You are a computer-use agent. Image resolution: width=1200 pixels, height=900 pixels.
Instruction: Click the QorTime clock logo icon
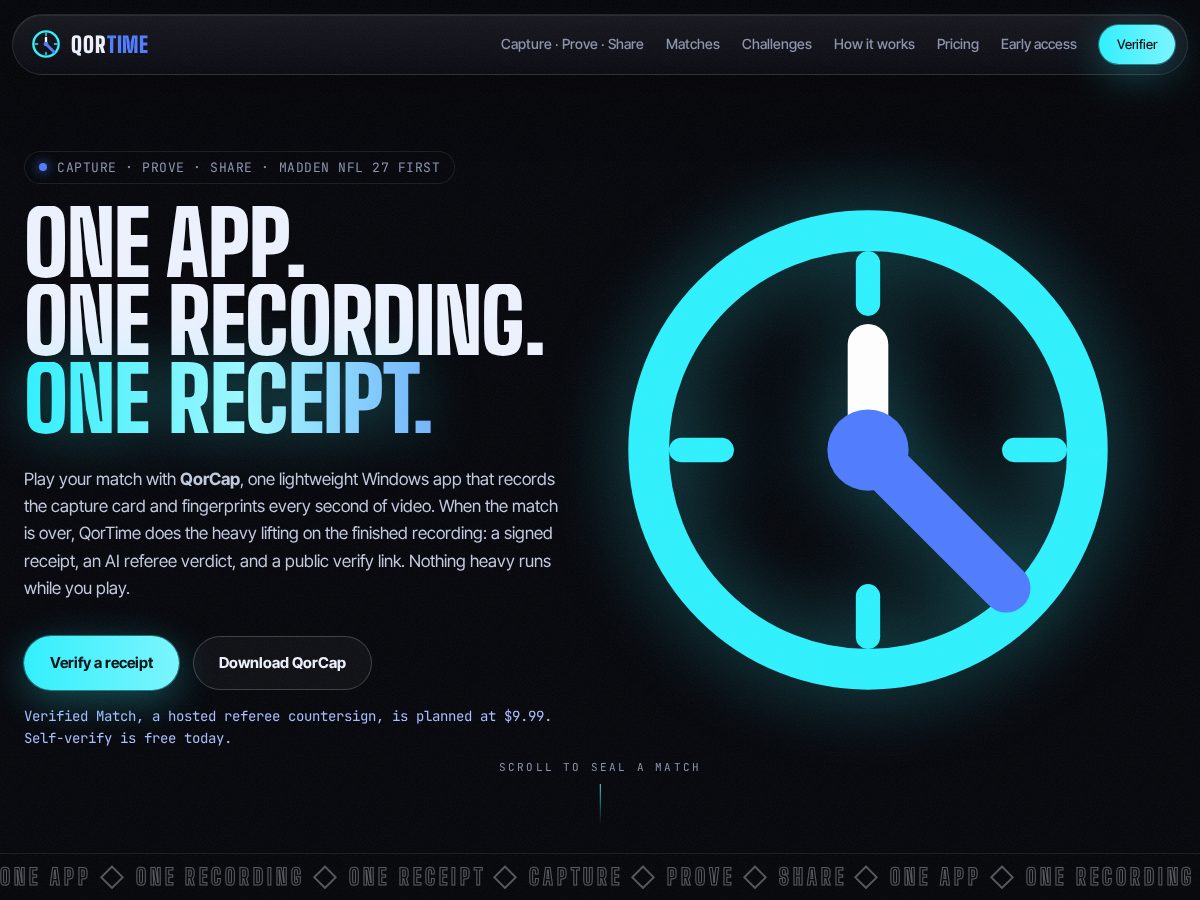[46, 44]
